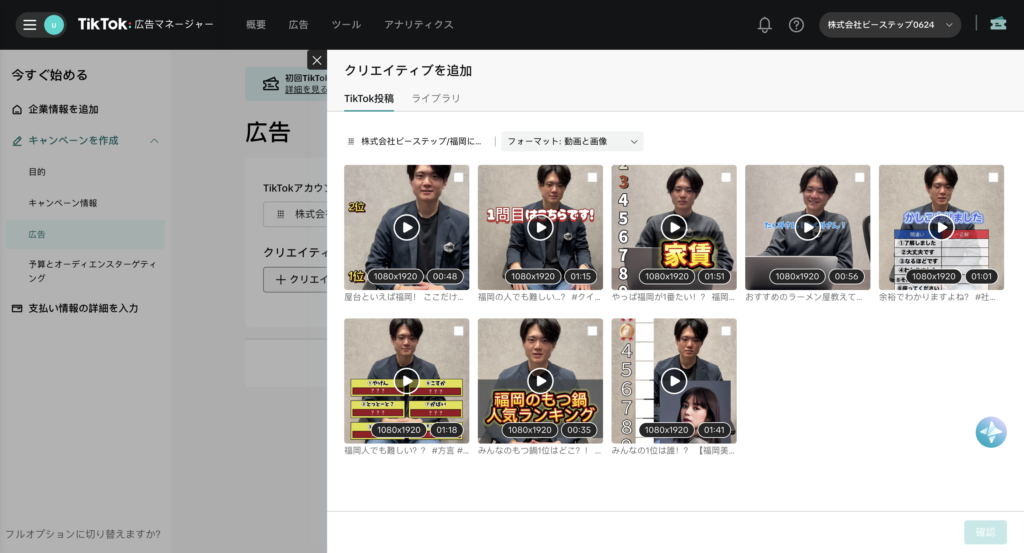Switch to the TikTok投稿 tab

point(369,99)
